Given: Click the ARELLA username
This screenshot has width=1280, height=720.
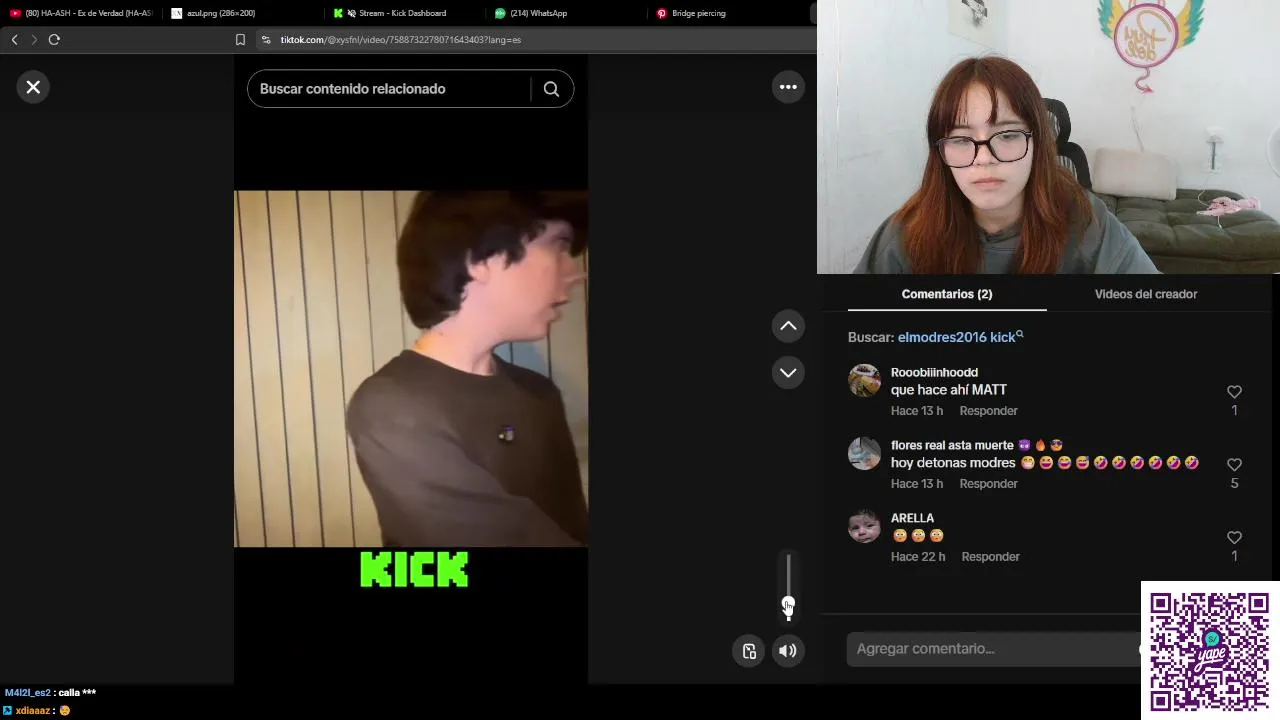Looking at the screenshot, I should (x=912, y=518).
